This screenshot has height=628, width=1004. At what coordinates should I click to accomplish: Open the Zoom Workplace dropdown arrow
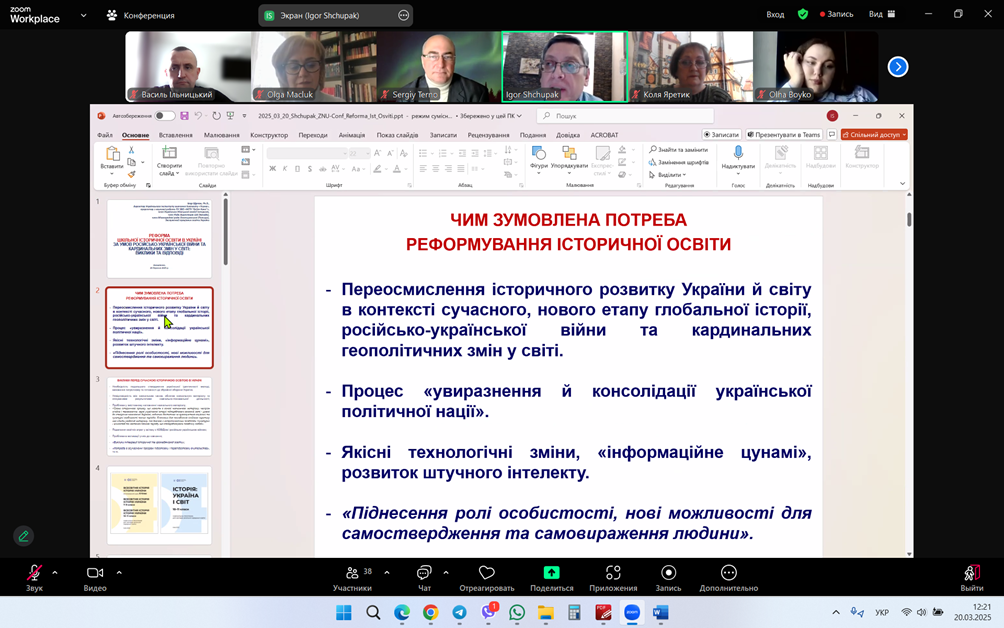click(83, 16)
